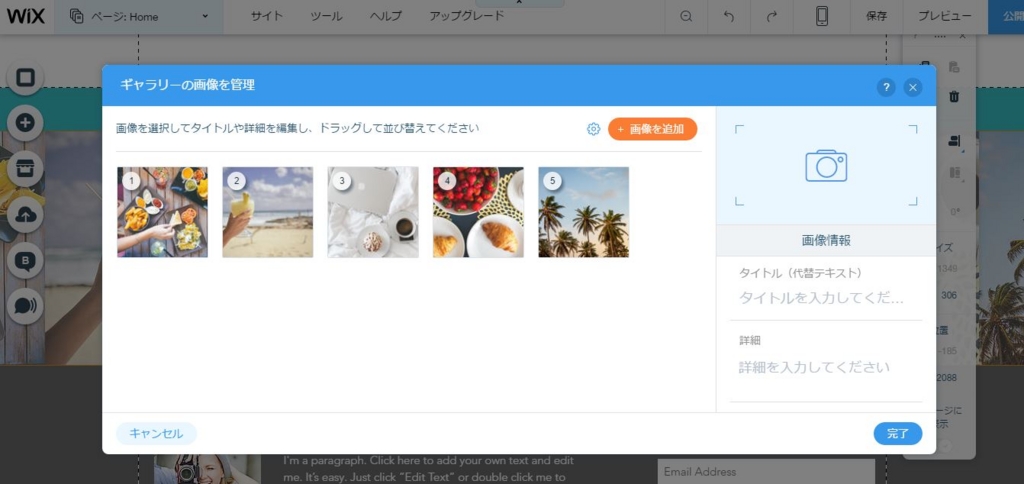Click the trash delete icon in the toolbar panel

(954, 97)
